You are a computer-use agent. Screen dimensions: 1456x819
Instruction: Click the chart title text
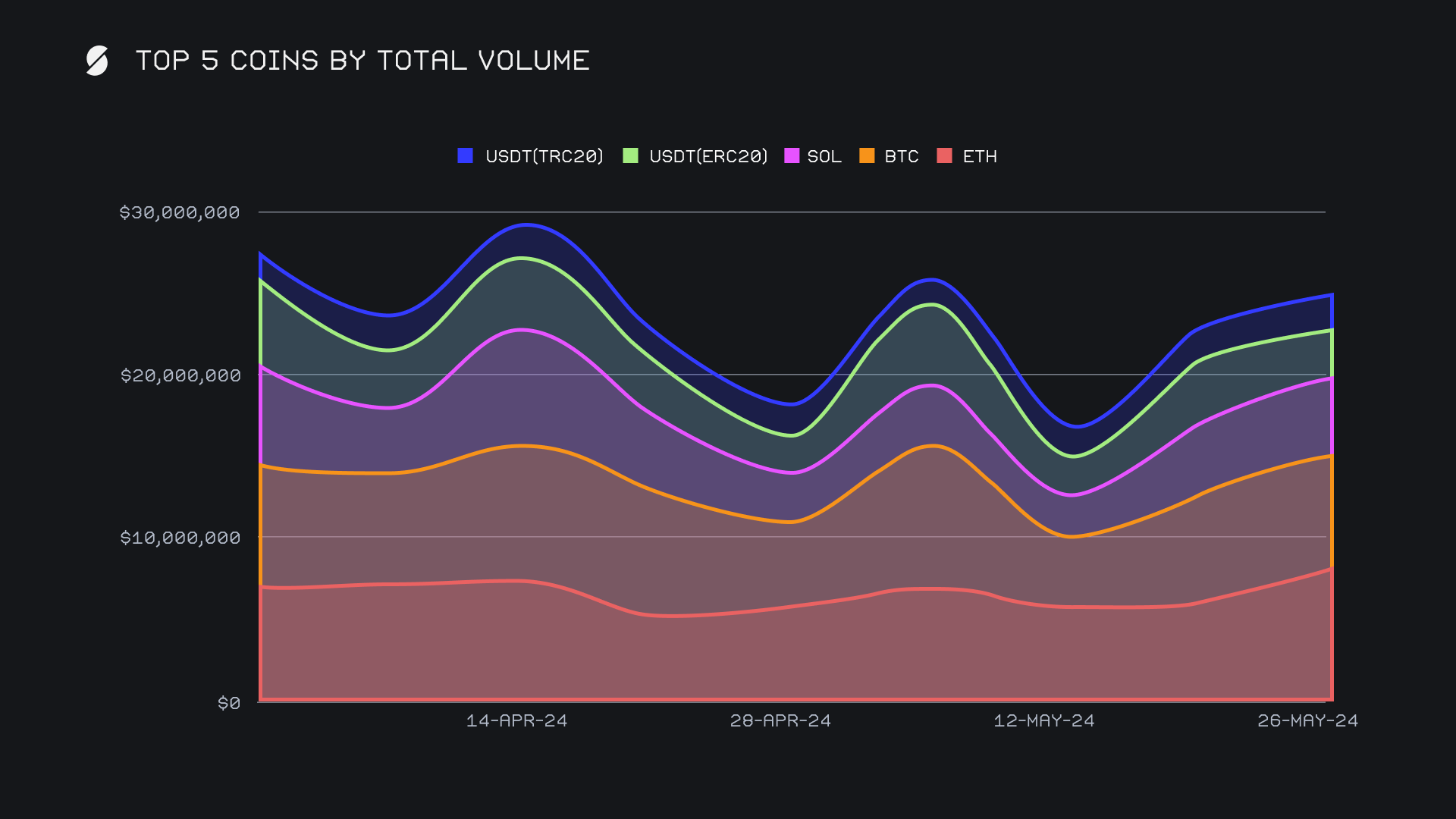tap(362, 61)
